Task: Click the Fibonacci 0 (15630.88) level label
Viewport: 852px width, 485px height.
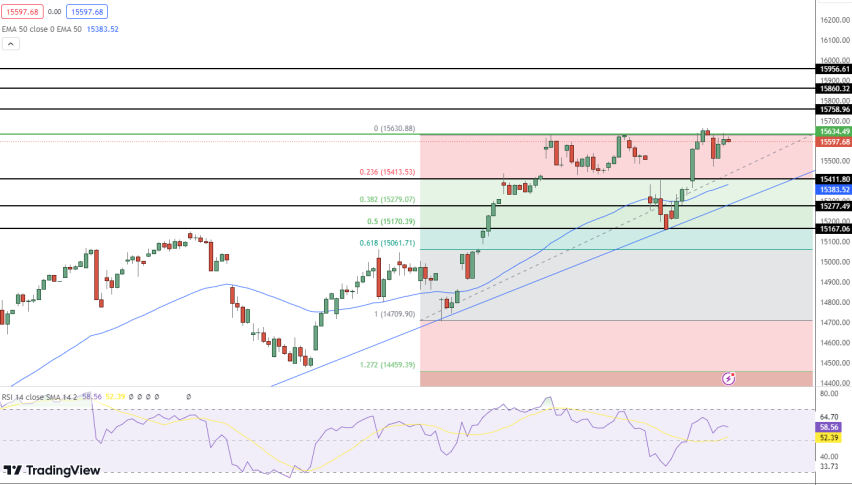Action: [394, 129]
